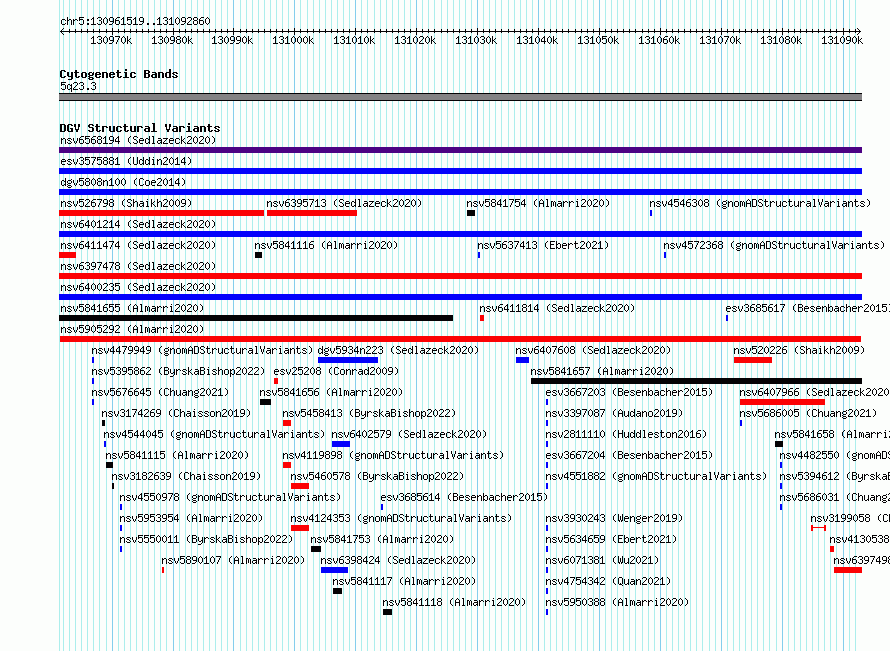This screenshot has width=890, height=651.
Task: Click the Cytogenetic Bands track title
Action: [x=119, y=74]
